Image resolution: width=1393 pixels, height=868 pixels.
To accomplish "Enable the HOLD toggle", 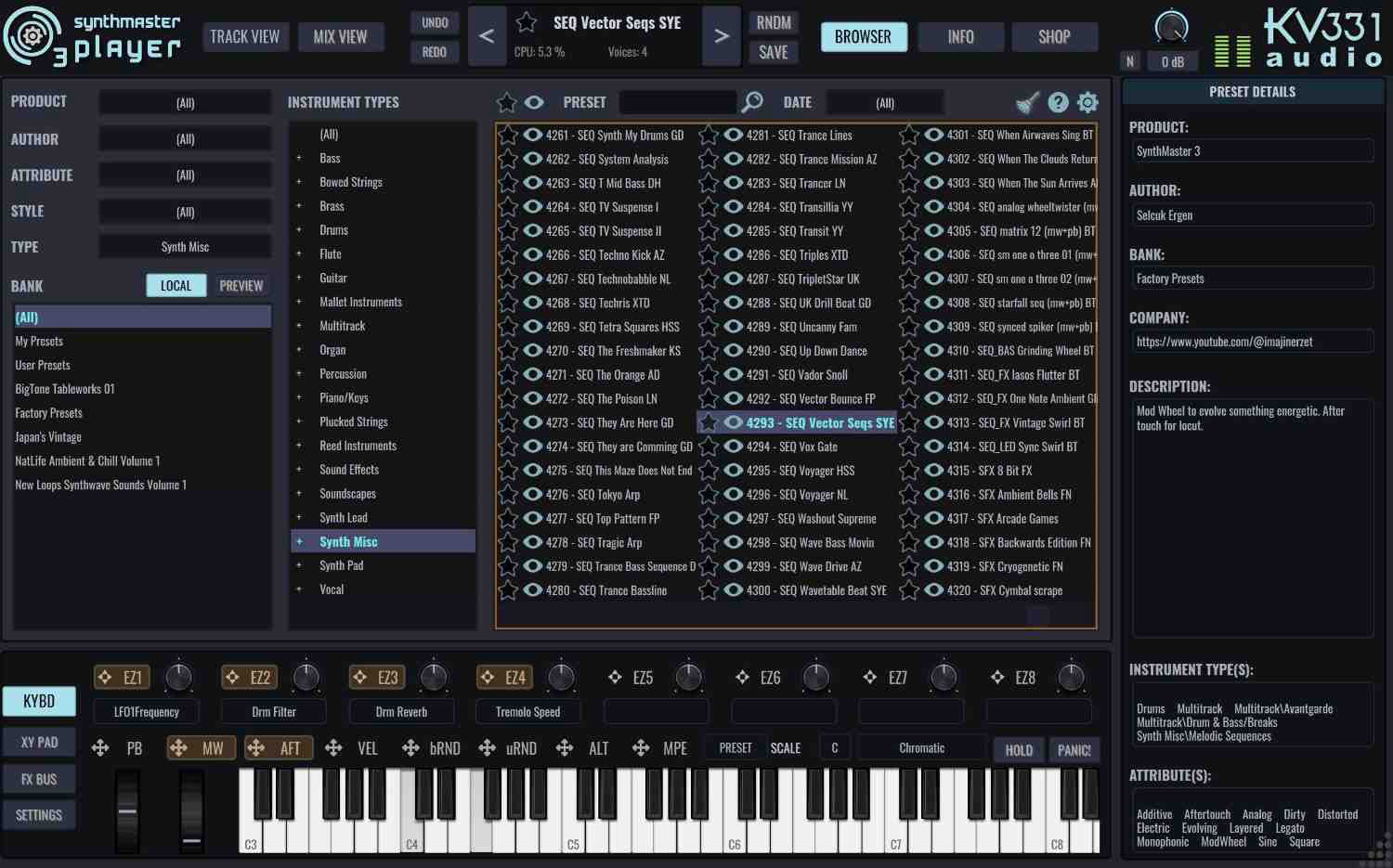I will point(1018,749).
